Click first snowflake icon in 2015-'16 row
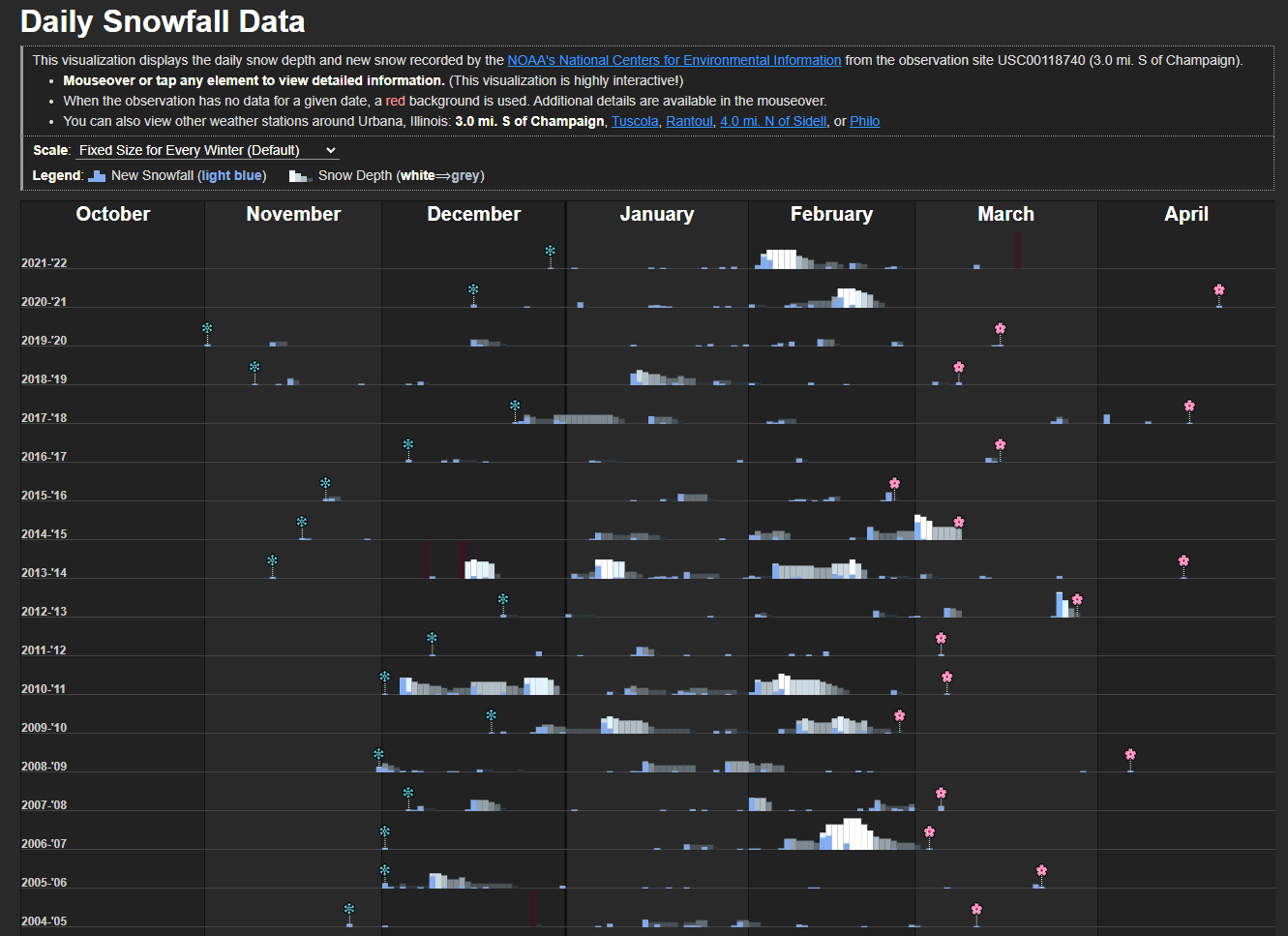Image resolution: width=1288 pixels, height=936 pixels. (x=325, y=484)
